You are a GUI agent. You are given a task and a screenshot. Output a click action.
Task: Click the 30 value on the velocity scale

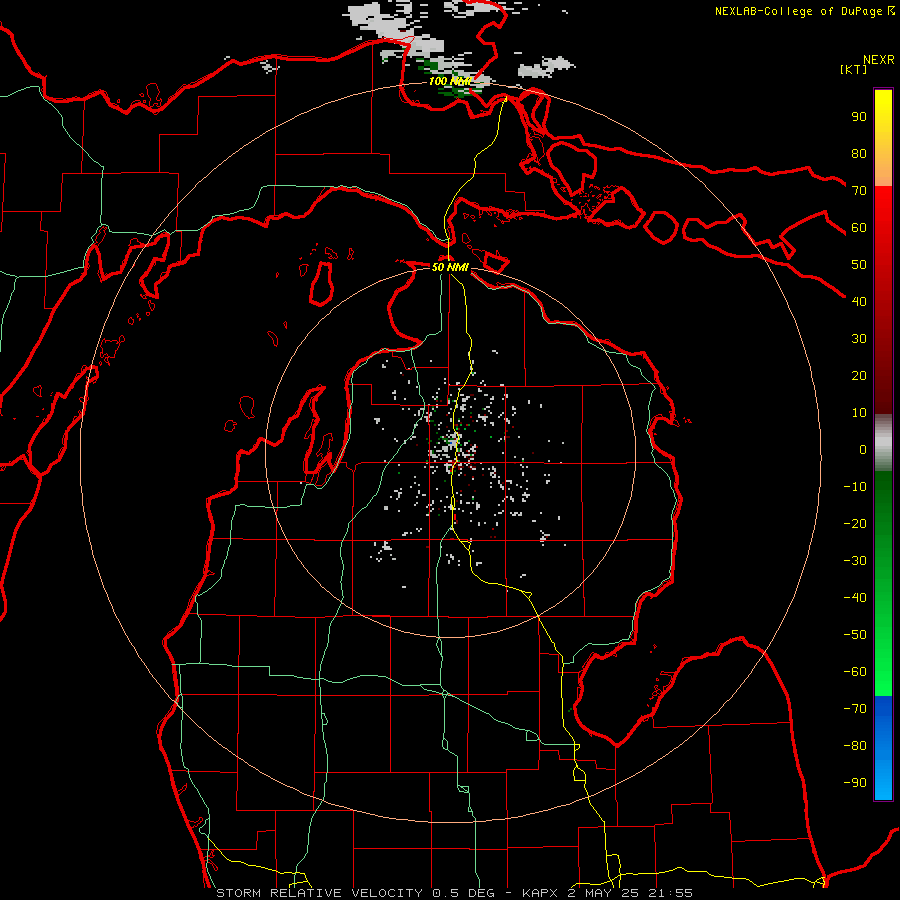(859, 339)
